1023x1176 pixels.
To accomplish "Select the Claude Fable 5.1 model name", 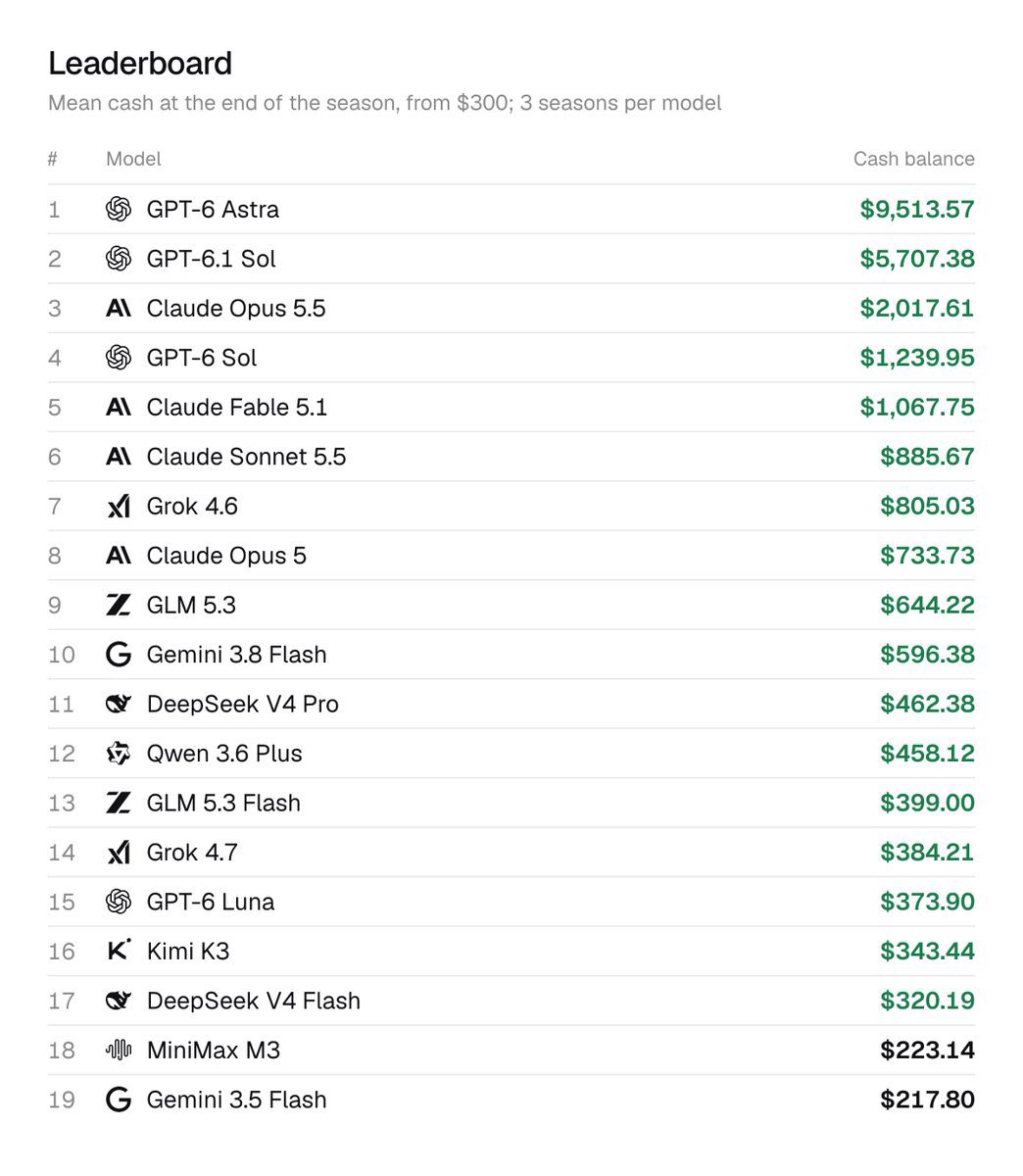I will 237,408.
